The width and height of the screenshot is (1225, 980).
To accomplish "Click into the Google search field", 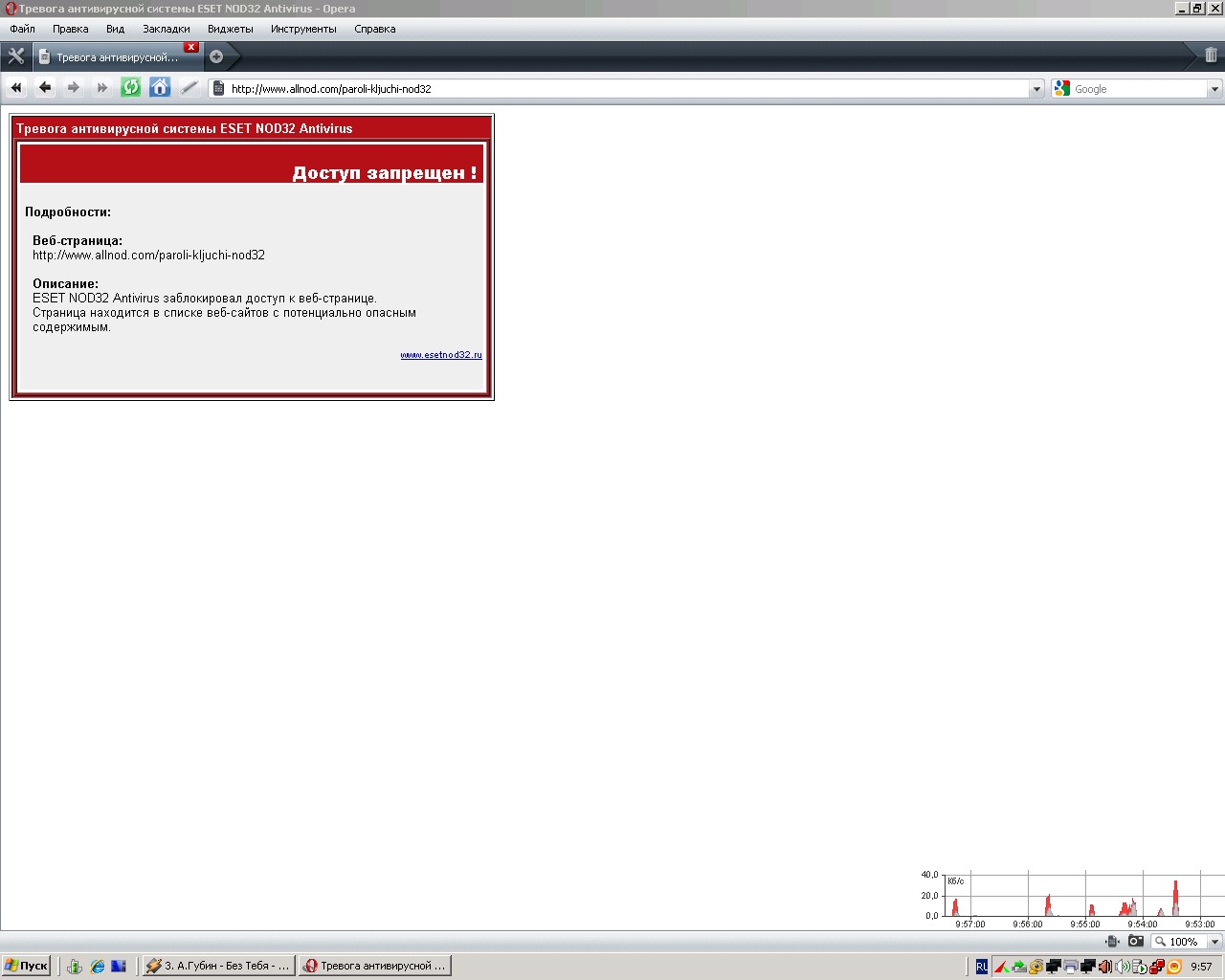I will pos(1139,89).
